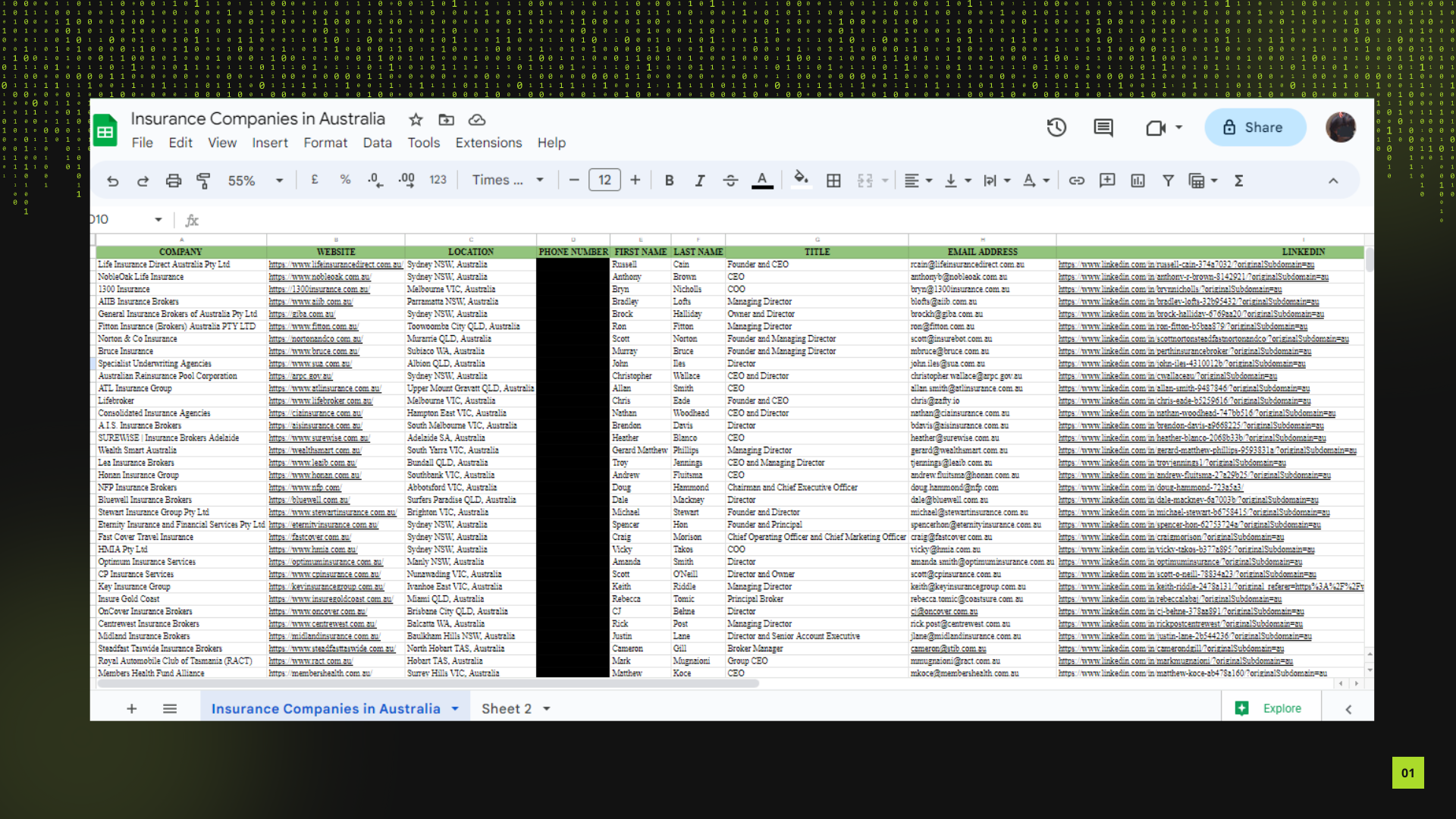Toggle italic formatting
1456x819 pixels.
tap(699, 180)
